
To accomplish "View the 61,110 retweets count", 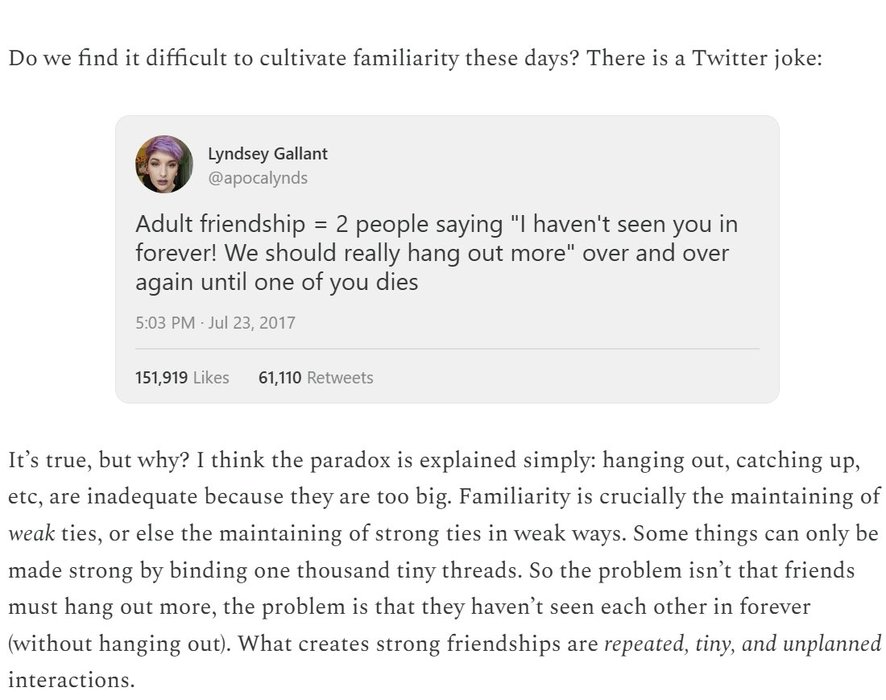I will [280, 378].
